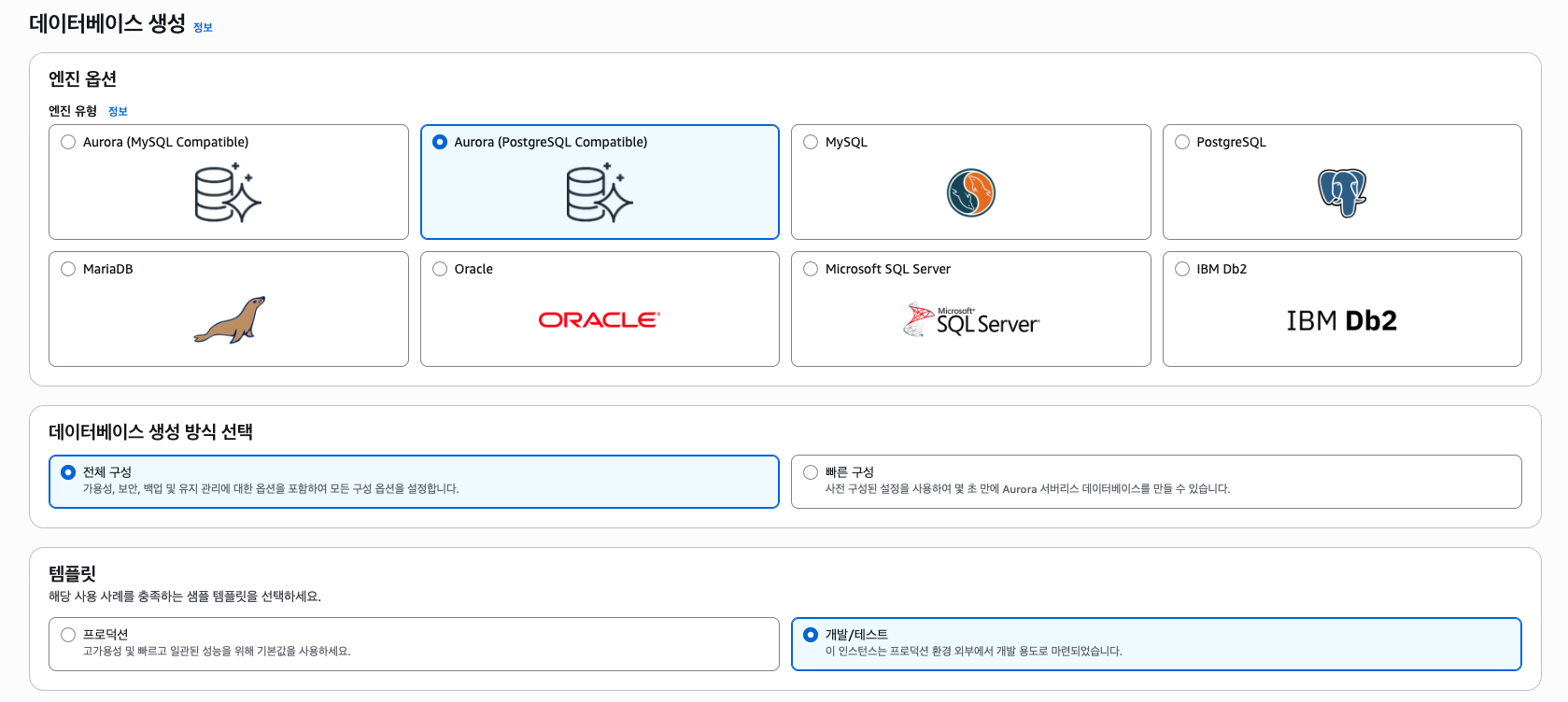This screenshot has height=702, width=1568.
Task: Select the MariaDB radio button
Action: pyautogui.click(x=68, y=269)
